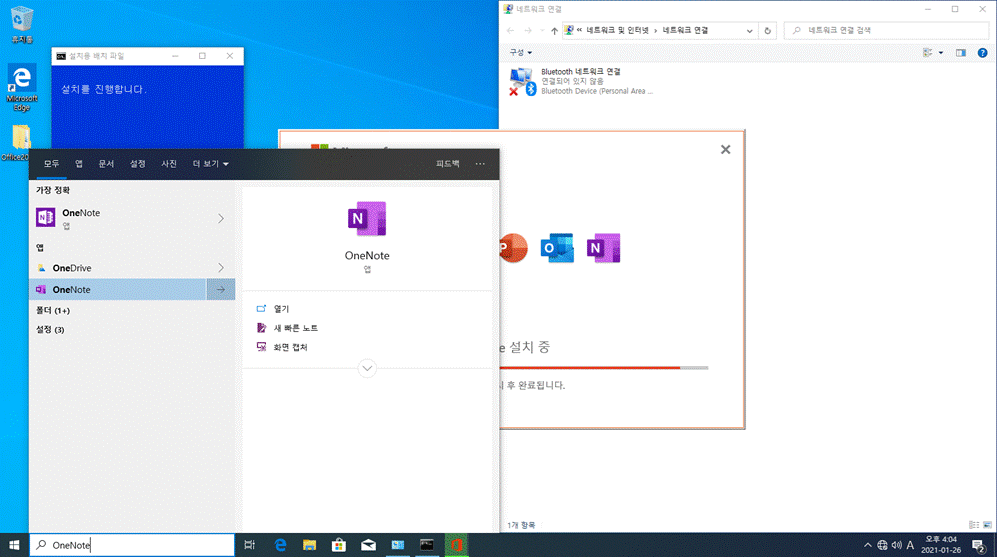Image resolution: width=997 pixels, height=557 pixels.
Task: Open the 구성 menu in network window
Action: [x=521, y=53]
